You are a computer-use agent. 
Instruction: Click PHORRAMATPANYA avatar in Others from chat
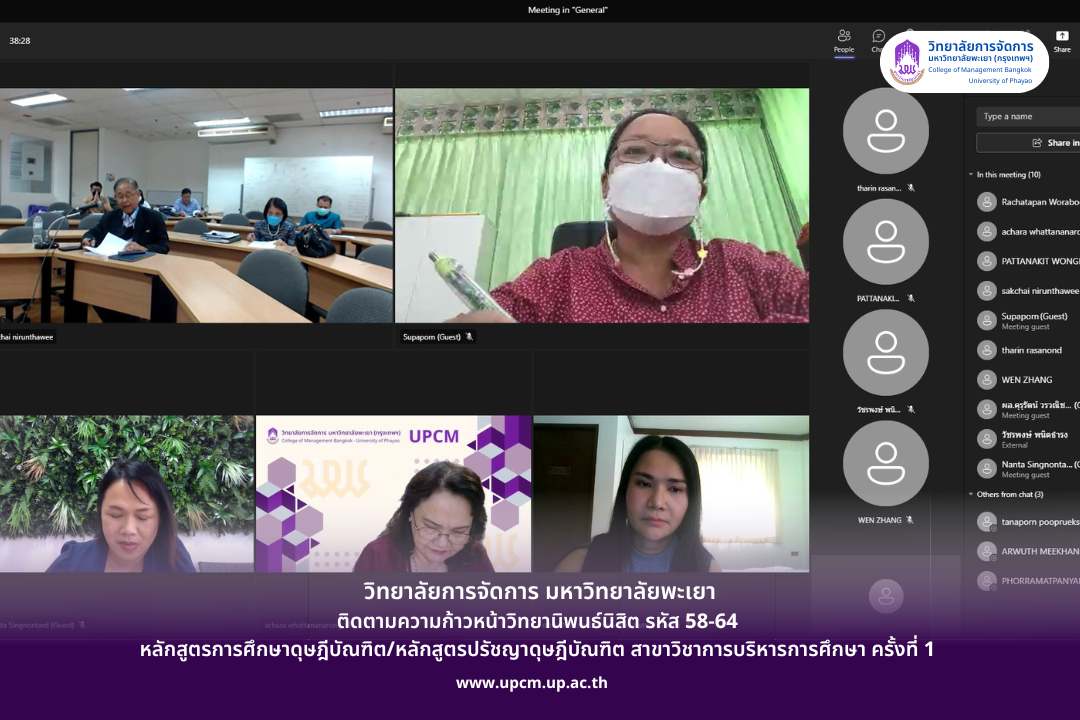pos(987,581)
